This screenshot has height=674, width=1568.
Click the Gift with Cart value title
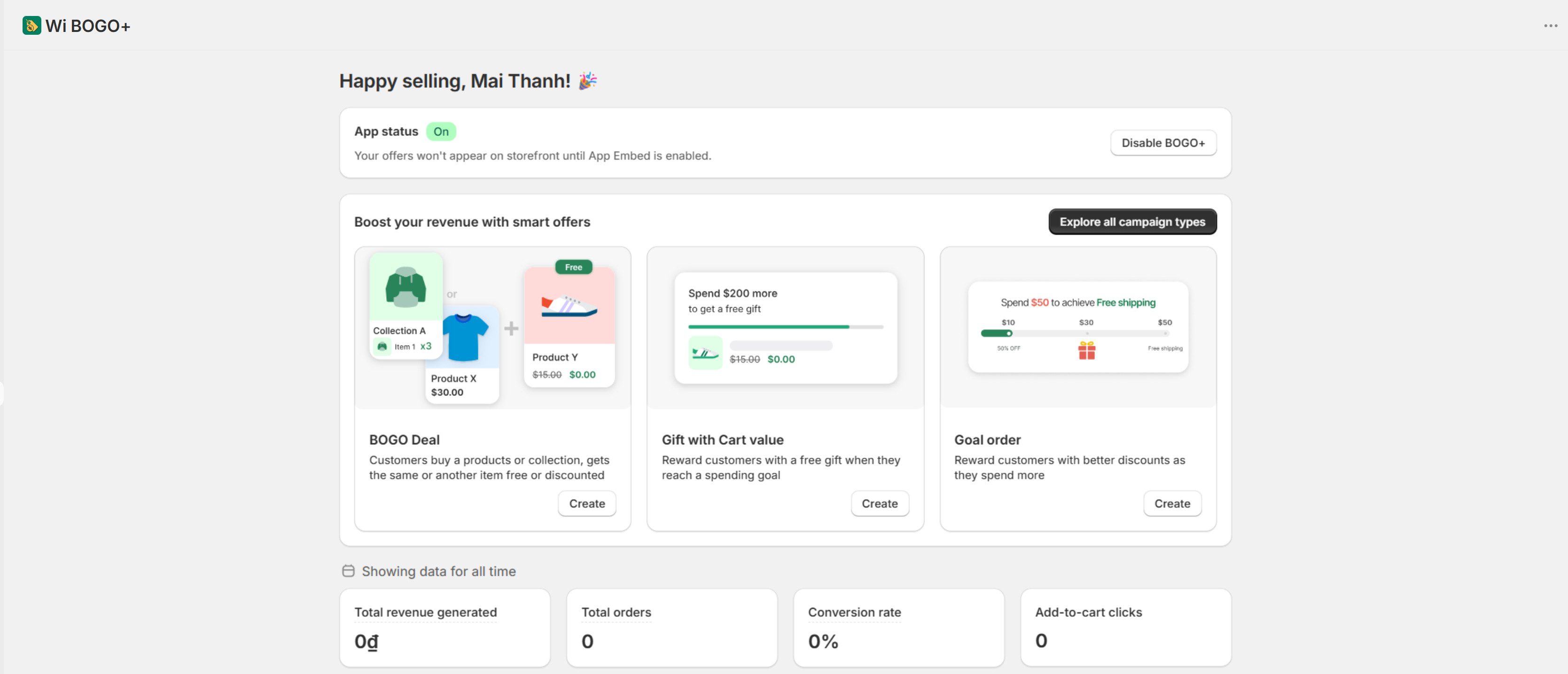point(723,440)
